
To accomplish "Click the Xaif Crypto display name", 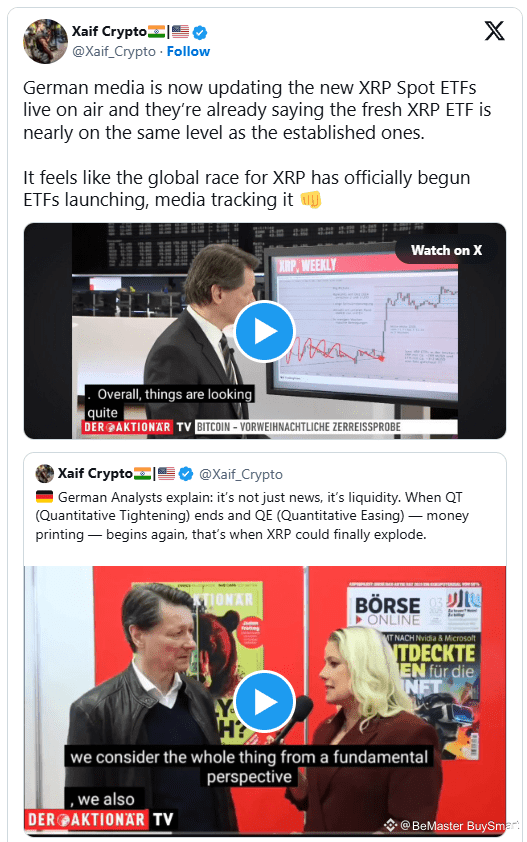I will coord(109,32).
